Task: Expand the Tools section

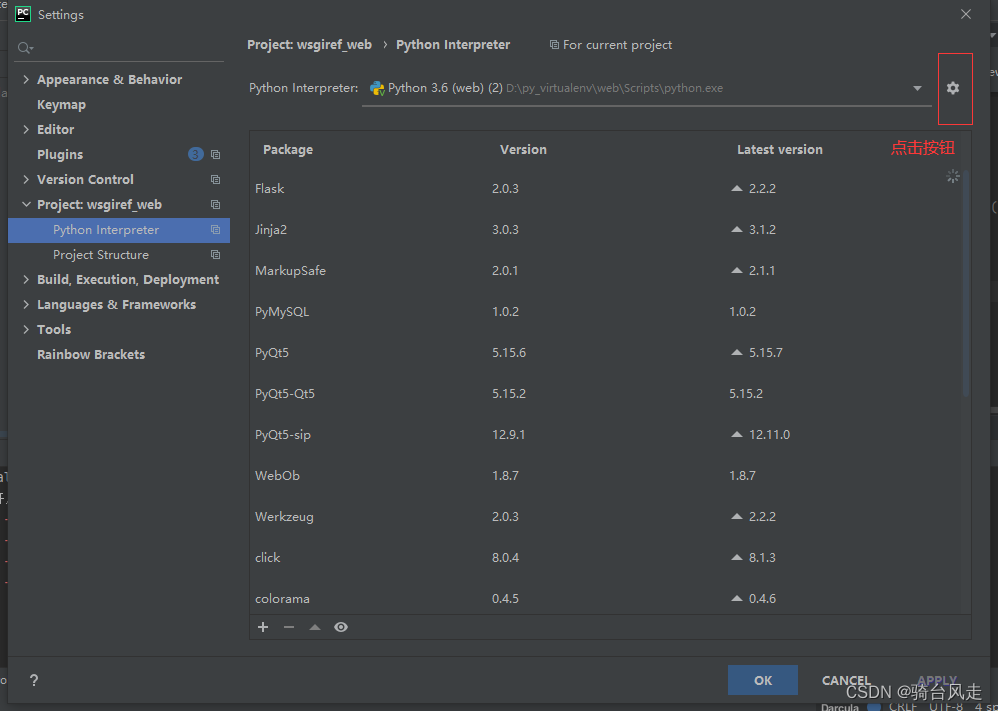Action: click(26, 329)
